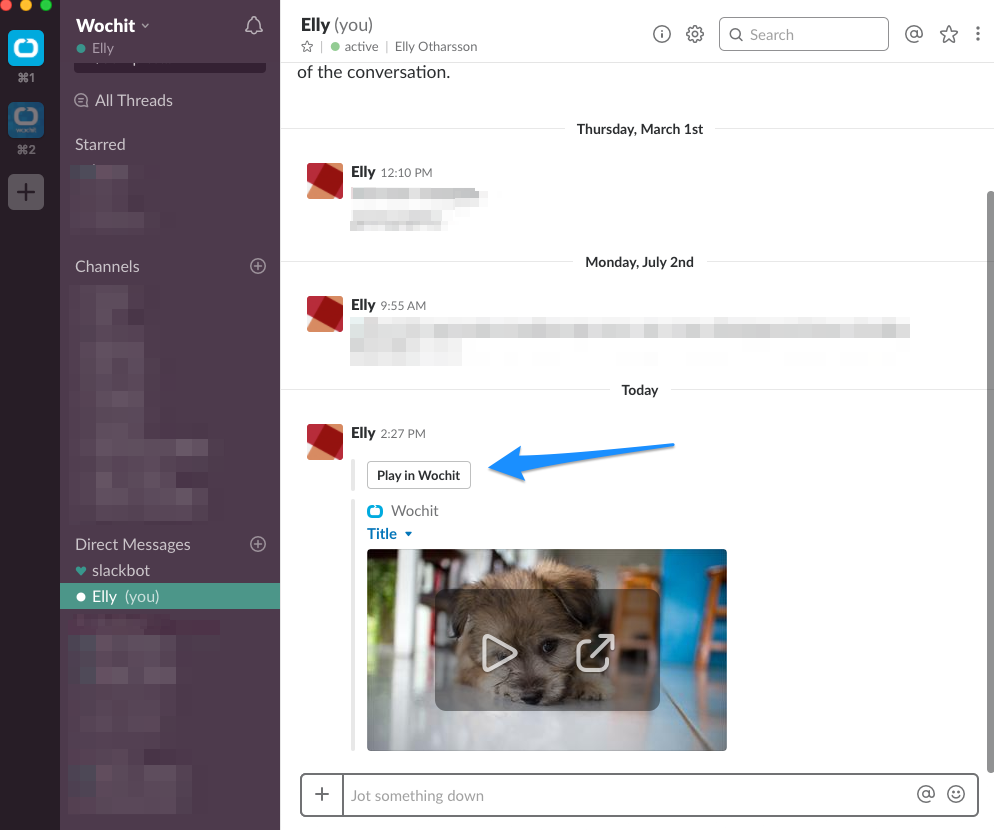The height and width of the screenshot is (830, 994).
Task: Start a new direct message with plus icon
Action: pos(257,544)
